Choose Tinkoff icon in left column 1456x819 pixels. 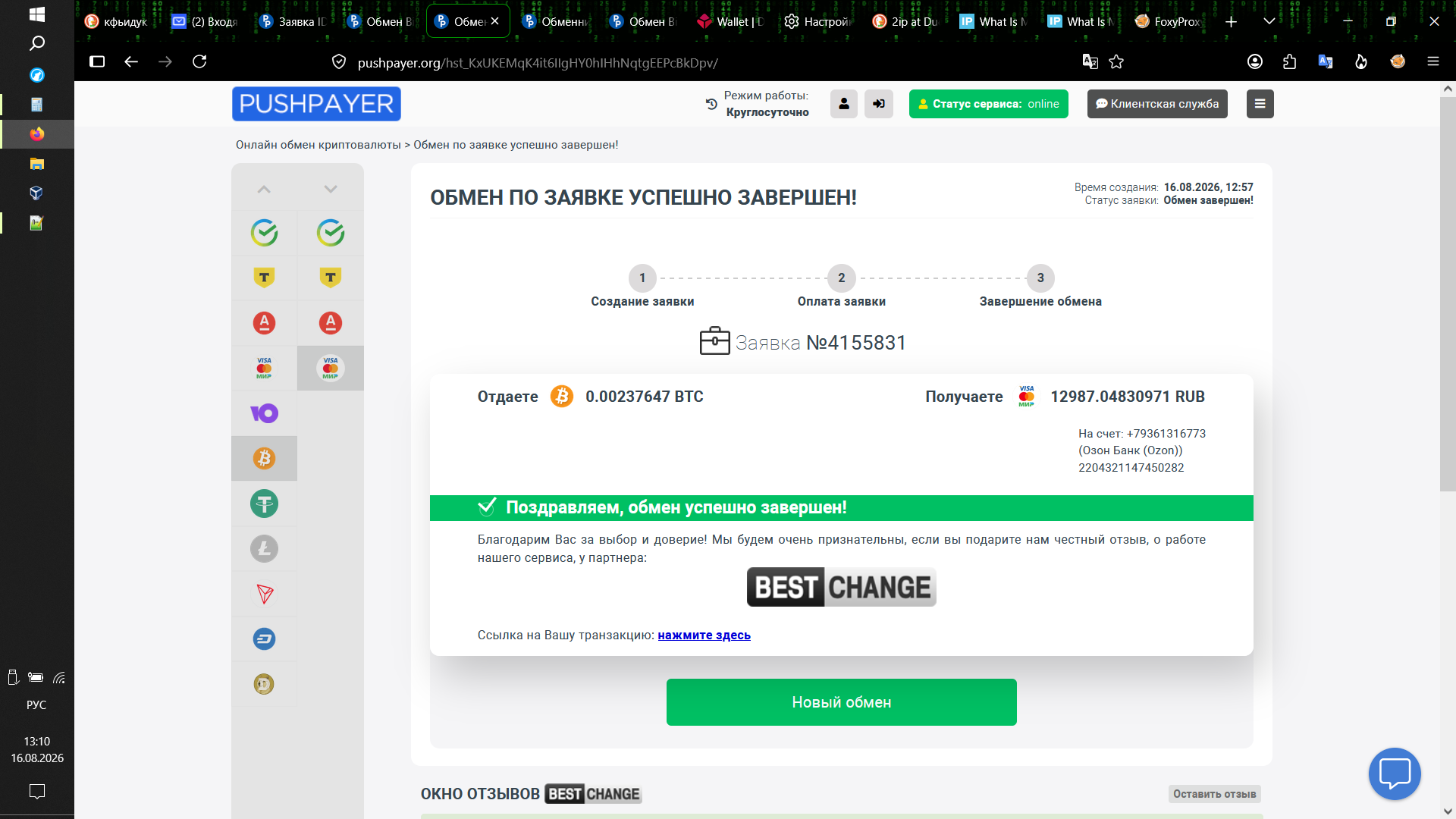(x=264, y=278)
